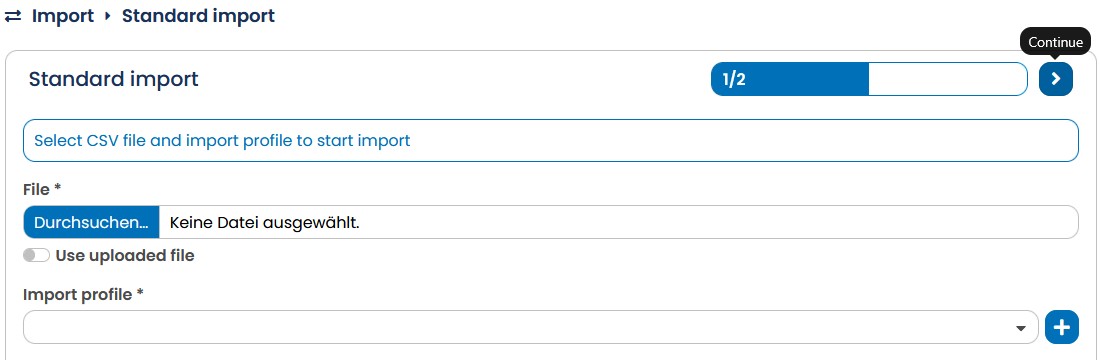Viewport: 1100px width, 360px height.
Task: Open the Import profile combo box
Action: click(x=530, y=327)
